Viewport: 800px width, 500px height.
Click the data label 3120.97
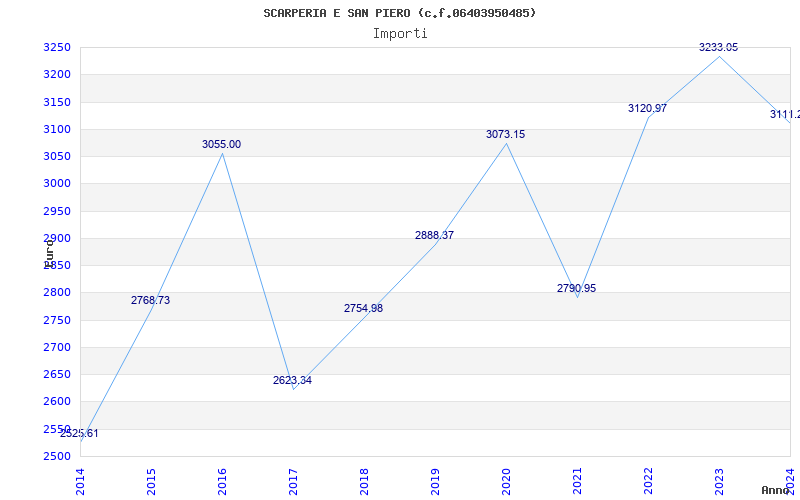click(647, 109)
